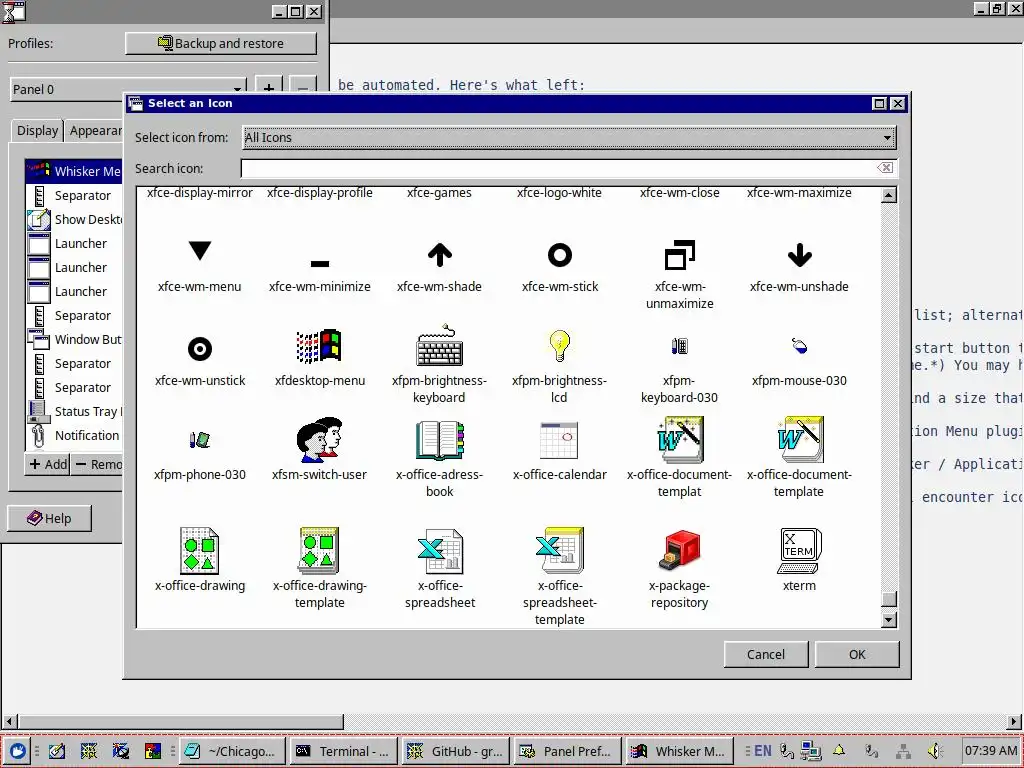Select the x-office-spreadsheet icon
The image size is (1024, 768).
440,551
